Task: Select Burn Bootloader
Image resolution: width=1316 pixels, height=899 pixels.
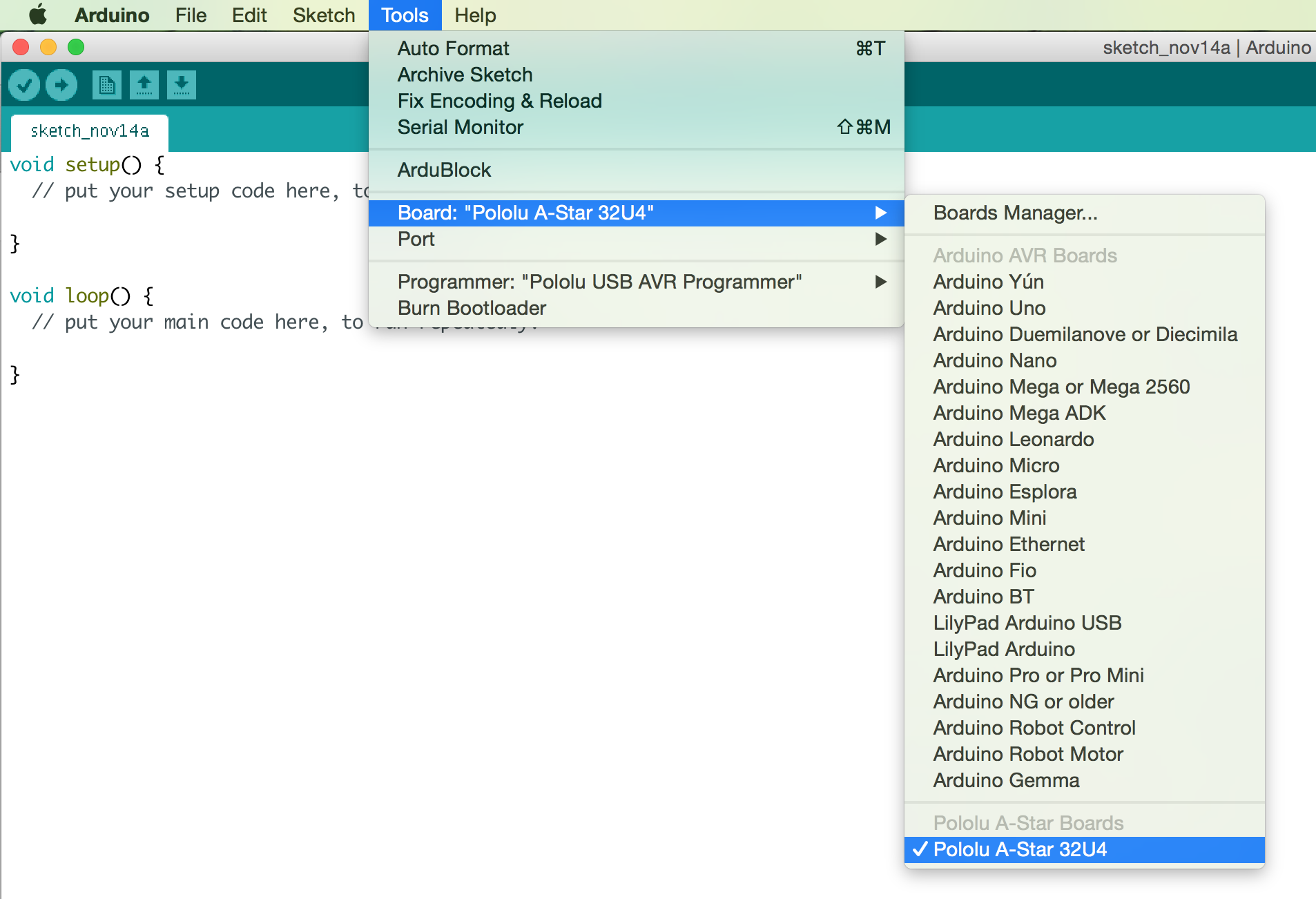Action: (x=637, y=308)
